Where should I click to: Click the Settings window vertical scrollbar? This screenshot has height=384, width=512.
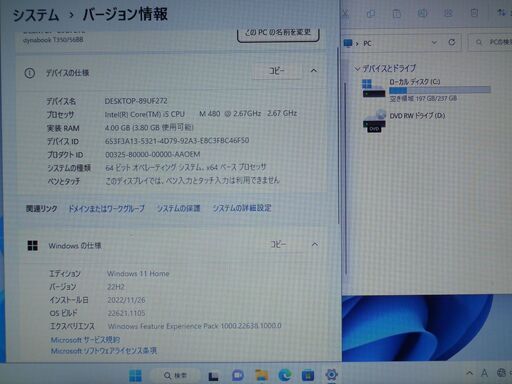[338, 135]
